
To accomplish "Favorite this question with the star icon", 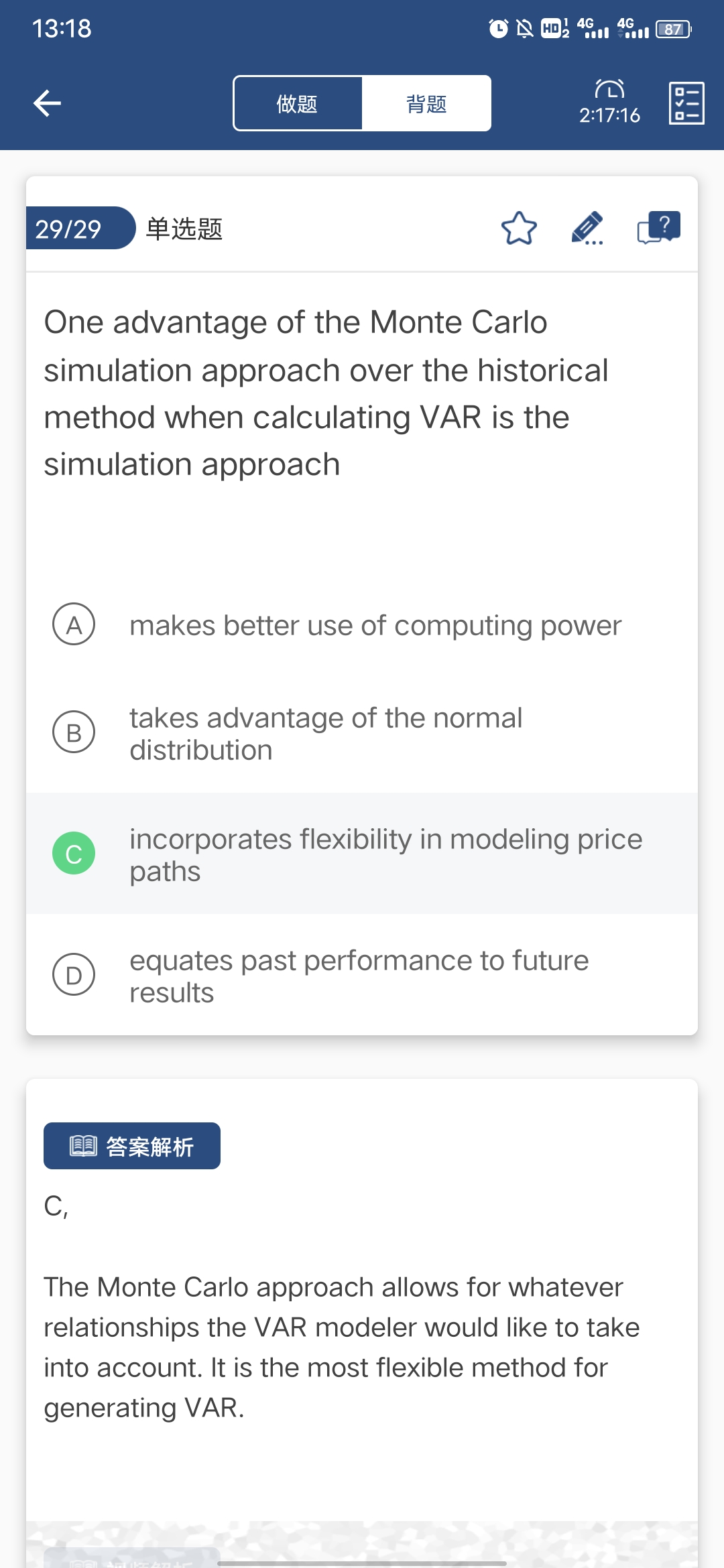I will click(519, 228).
